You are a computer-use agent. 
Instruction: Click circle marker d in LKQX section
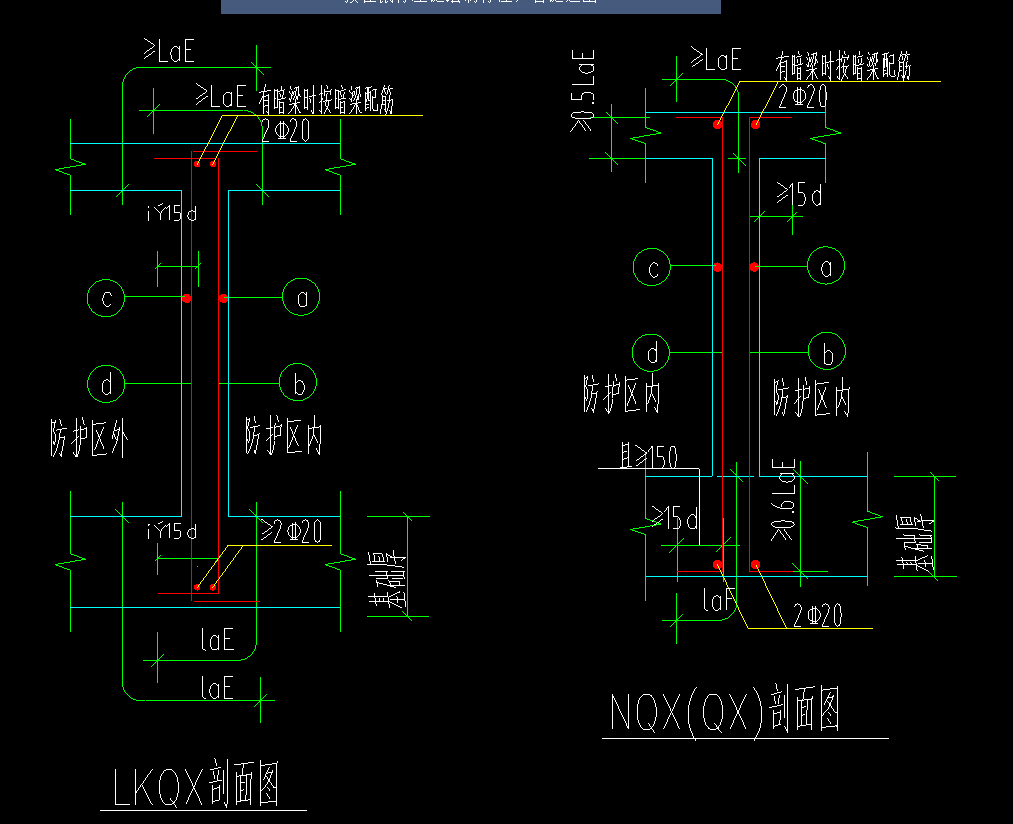pos(106,384)
